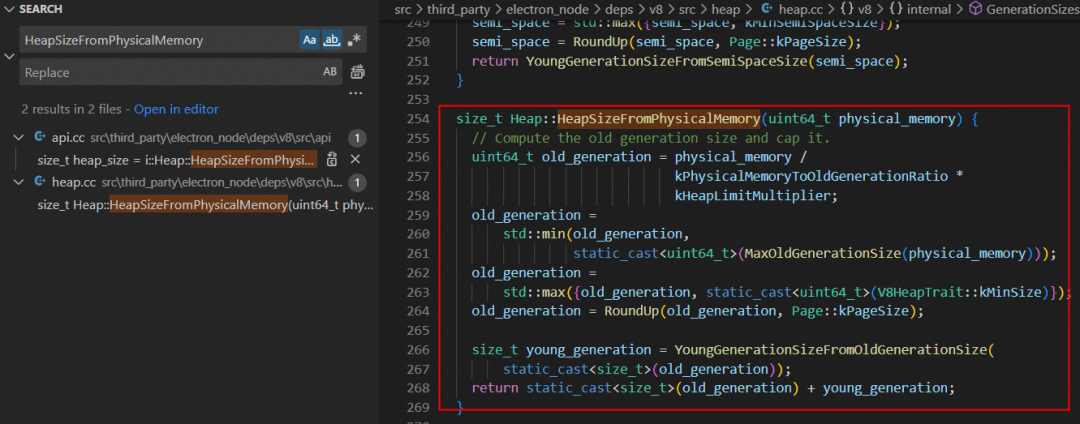Click the 'GenerationSizes' symbol breadcrumb
1080x424 pixels.
click(1024, 9)
